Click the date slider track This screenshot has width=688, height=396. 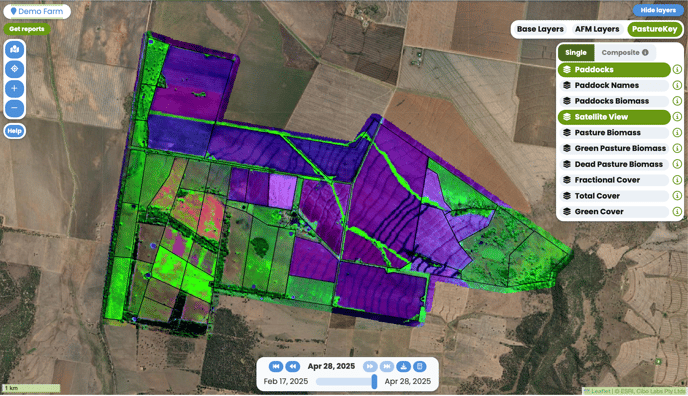(x=346, y=382)
